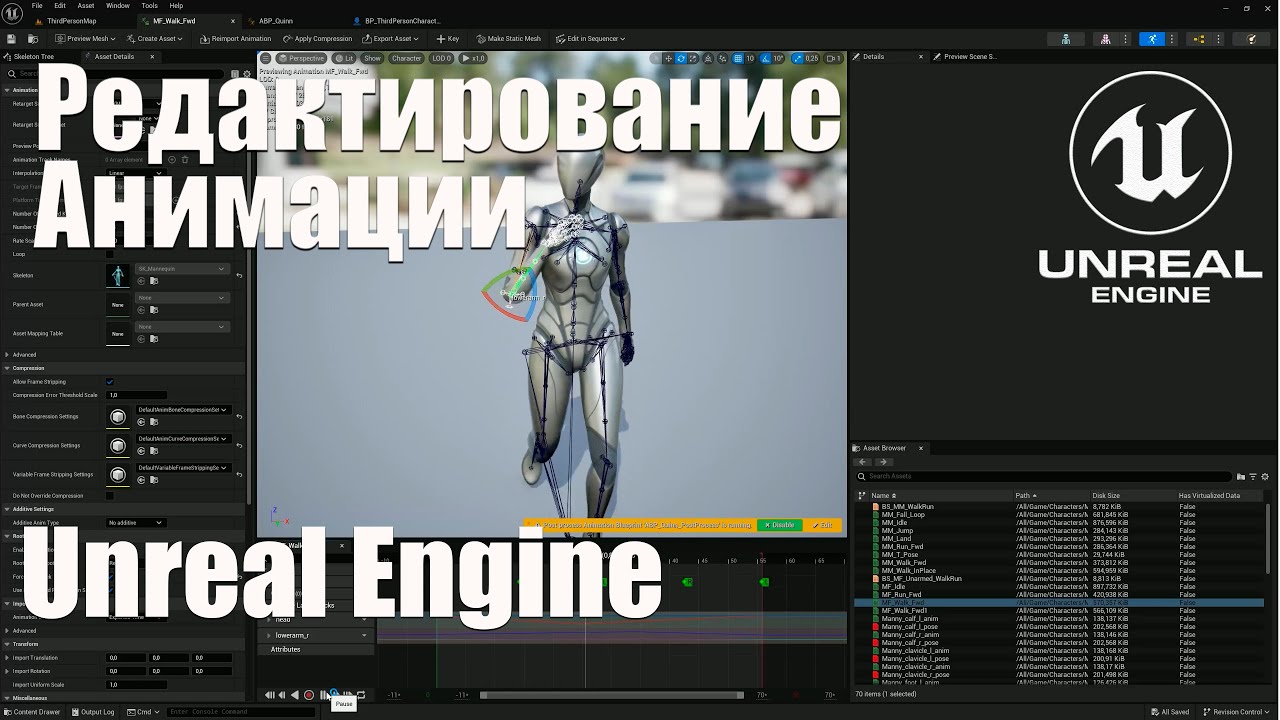Open the LOD 0 menu
This screenshot has width=1280, height=720.
coord(441,58)
